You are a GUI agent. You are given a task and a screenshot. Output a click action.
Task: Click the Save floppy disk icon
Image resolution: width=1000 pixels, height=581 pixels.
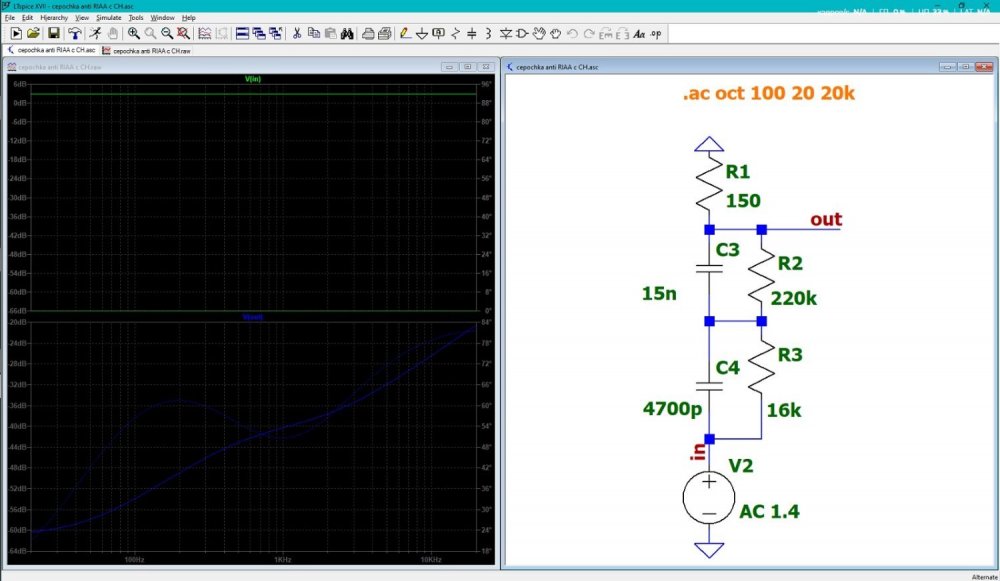pos(54,33)
